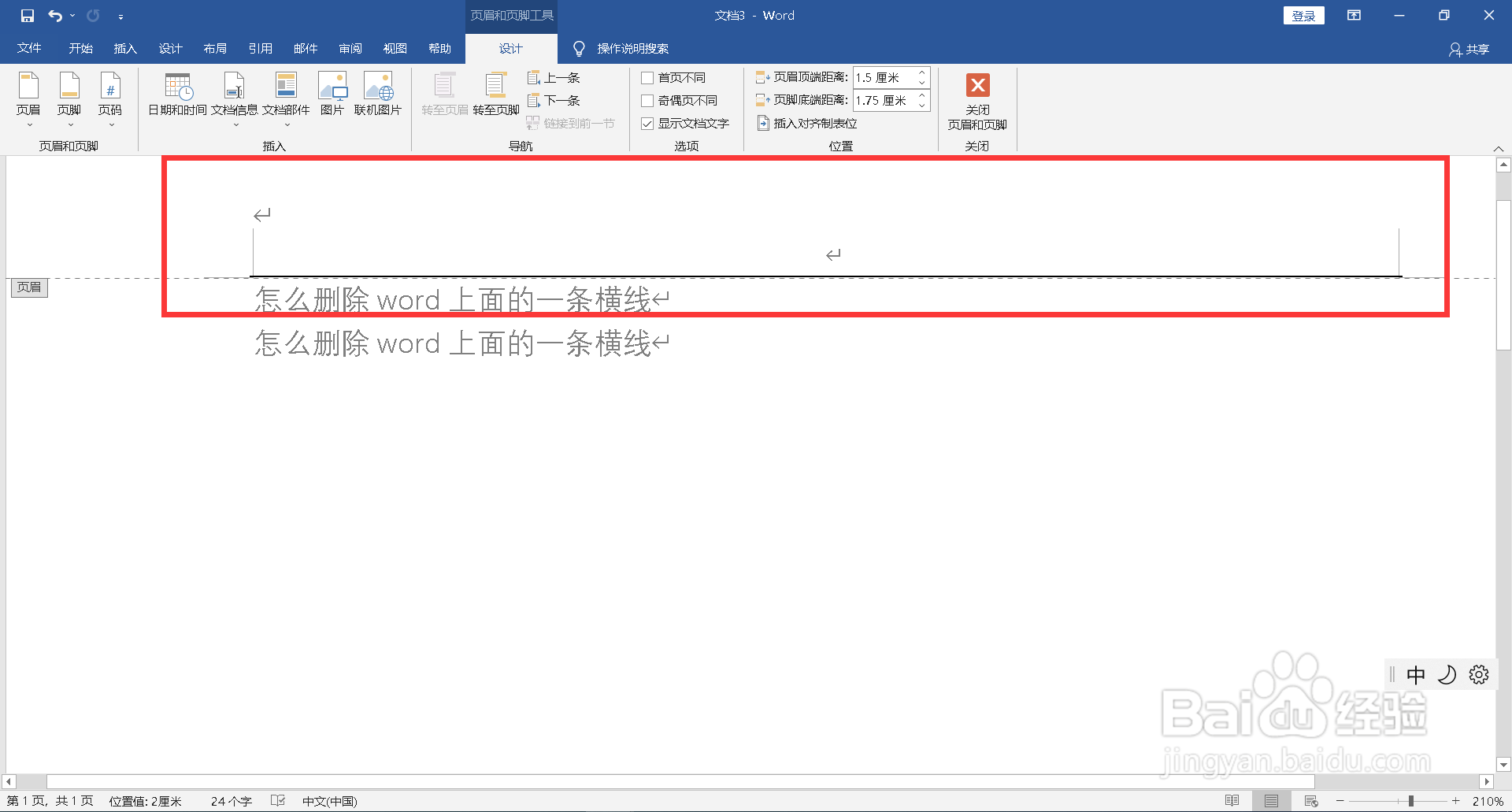The width and height of the screenshot is (1512, 812).
Task: Click the 登录 sign-in button
Action: coord(1303,15)
